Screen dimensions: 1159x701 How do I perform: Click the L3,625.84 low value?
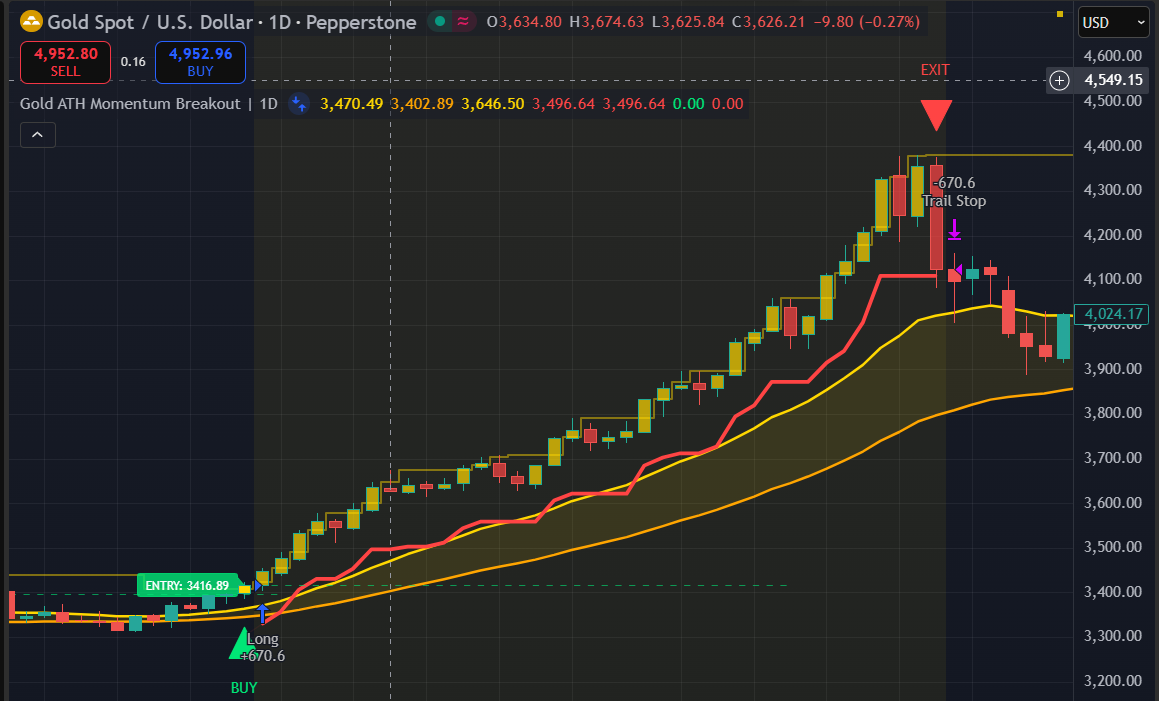(688, 22)
